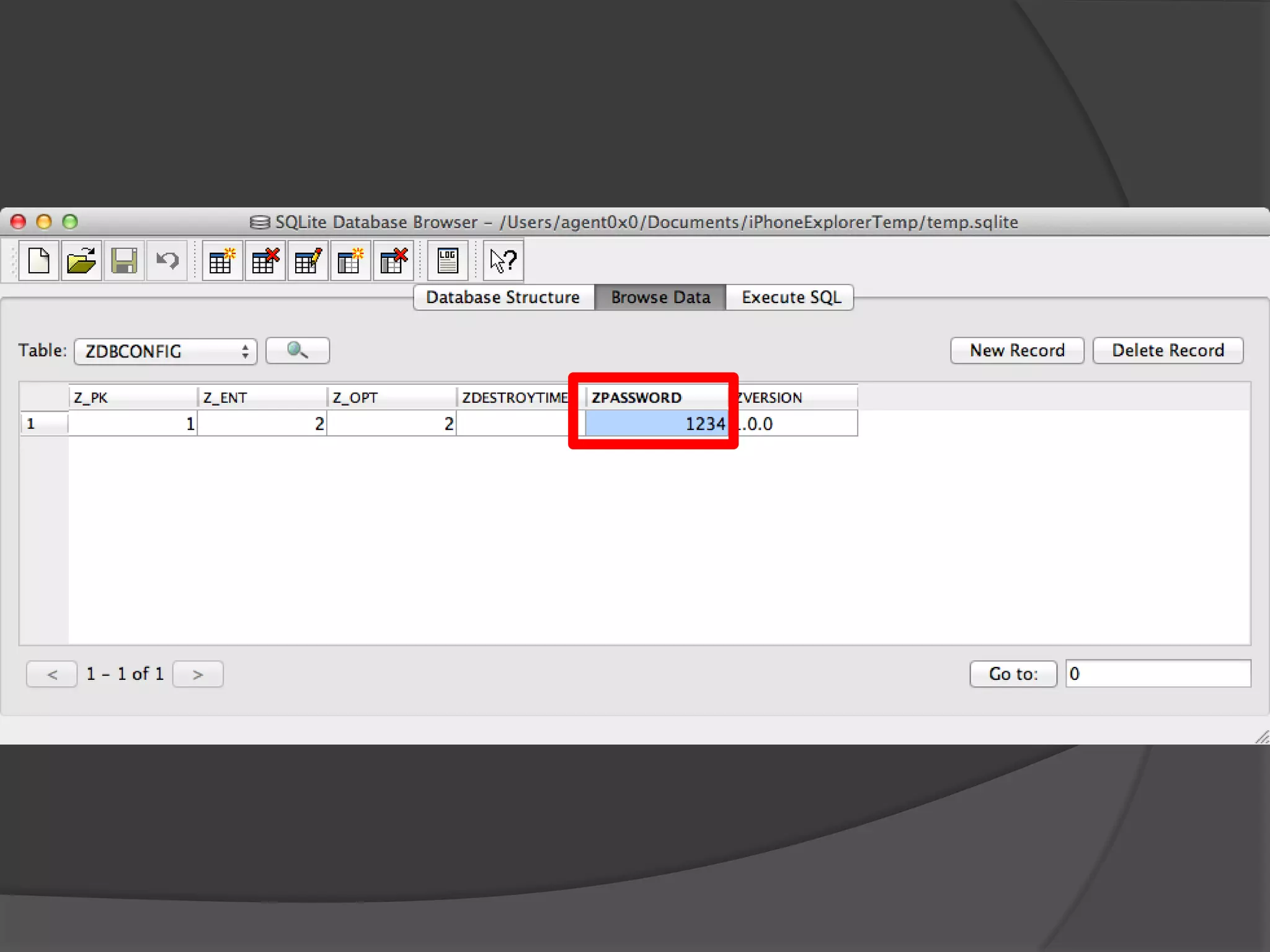Click the What's This help cursor icon
This screenshot has width=1270, height=952.
(503, 261)
